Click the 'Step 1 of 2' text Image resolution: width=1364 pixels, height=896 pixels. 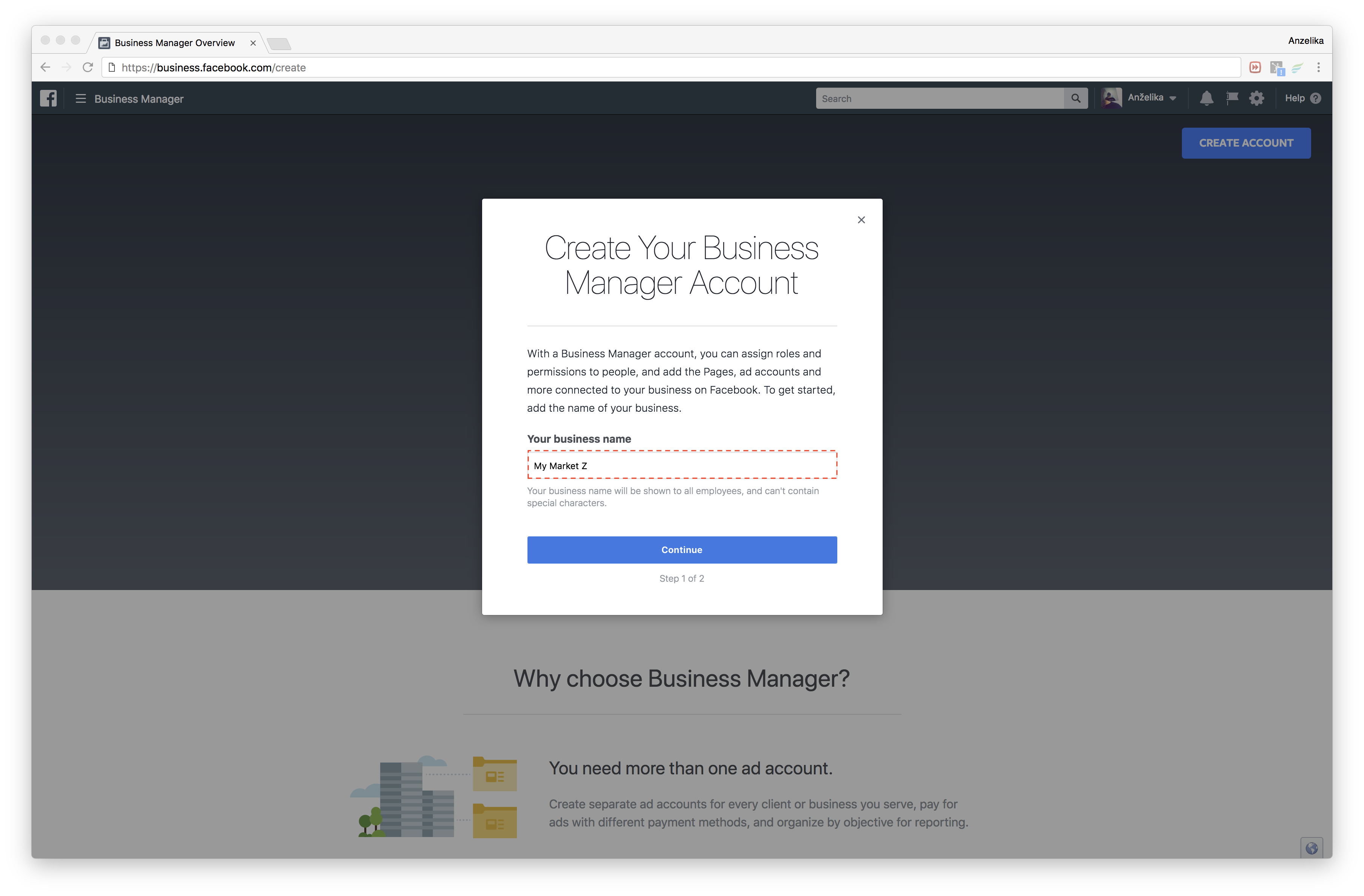682,579
